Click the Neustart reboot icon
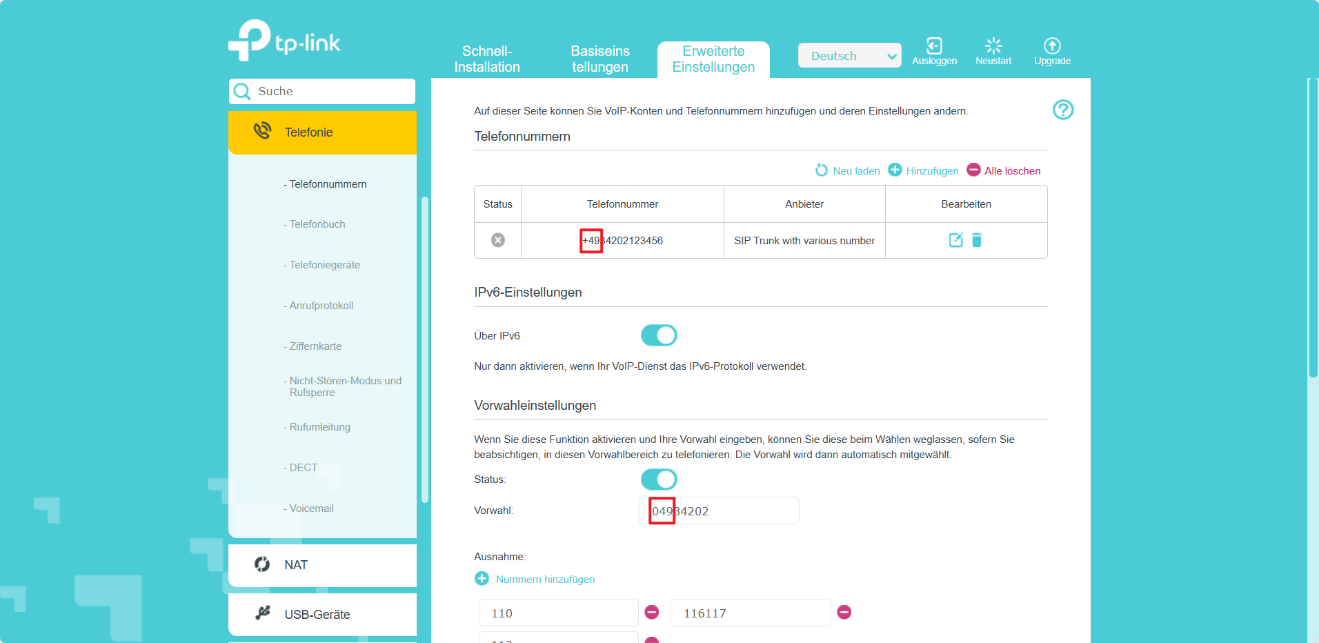Screen dimensions: 1319x643 tap(993, 47)
